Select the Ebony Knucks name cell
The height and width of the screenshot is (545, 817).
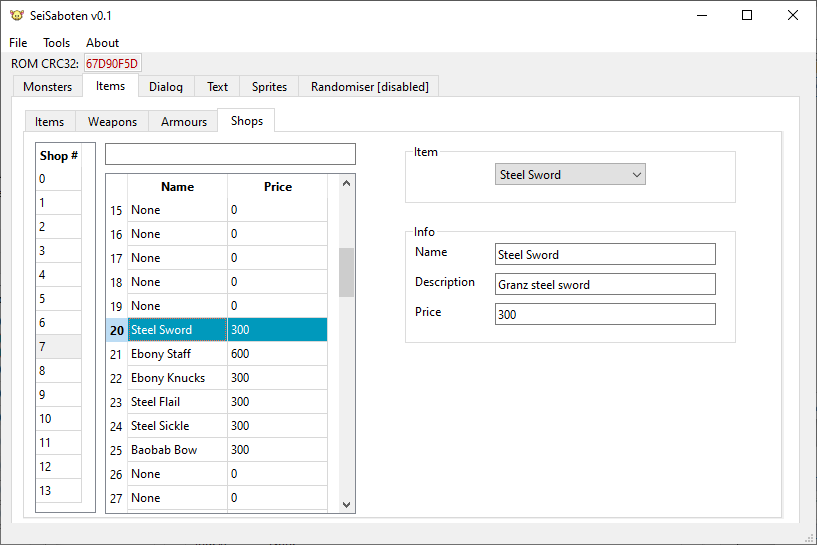point(177,378)
